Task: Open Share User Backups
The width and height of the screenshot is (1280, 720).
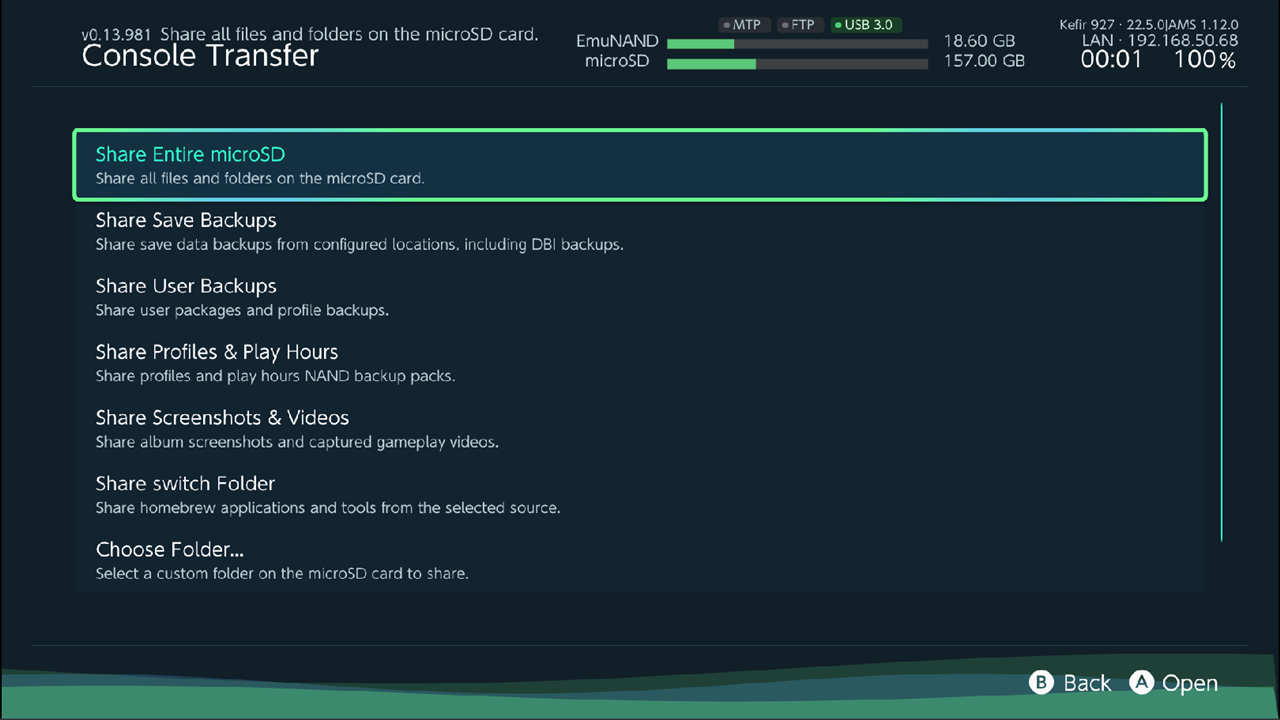Action: [x=640, y=297]
